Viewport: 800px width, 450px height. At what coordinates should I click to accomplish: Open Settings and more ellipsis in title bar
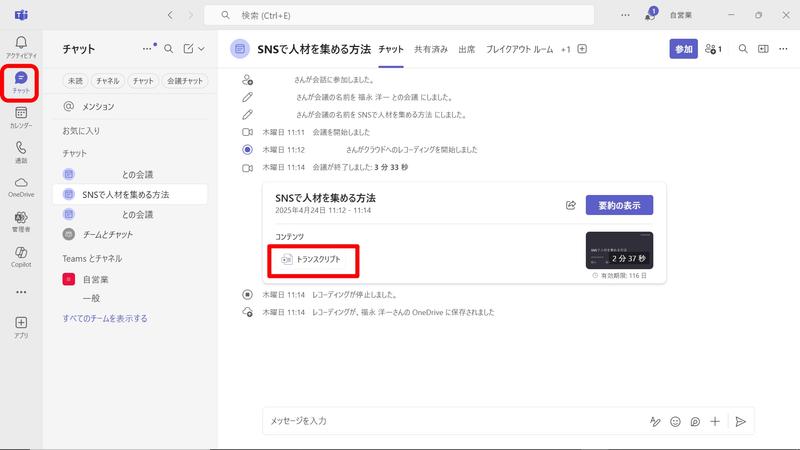[x=625, y=15]
